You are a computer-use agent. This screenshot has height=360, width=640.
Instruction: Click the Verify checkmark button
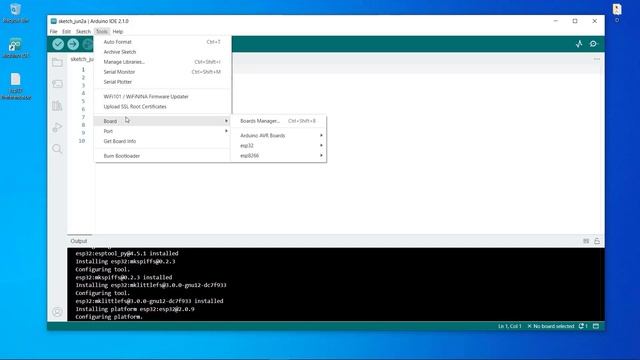(x=58, y=44)
